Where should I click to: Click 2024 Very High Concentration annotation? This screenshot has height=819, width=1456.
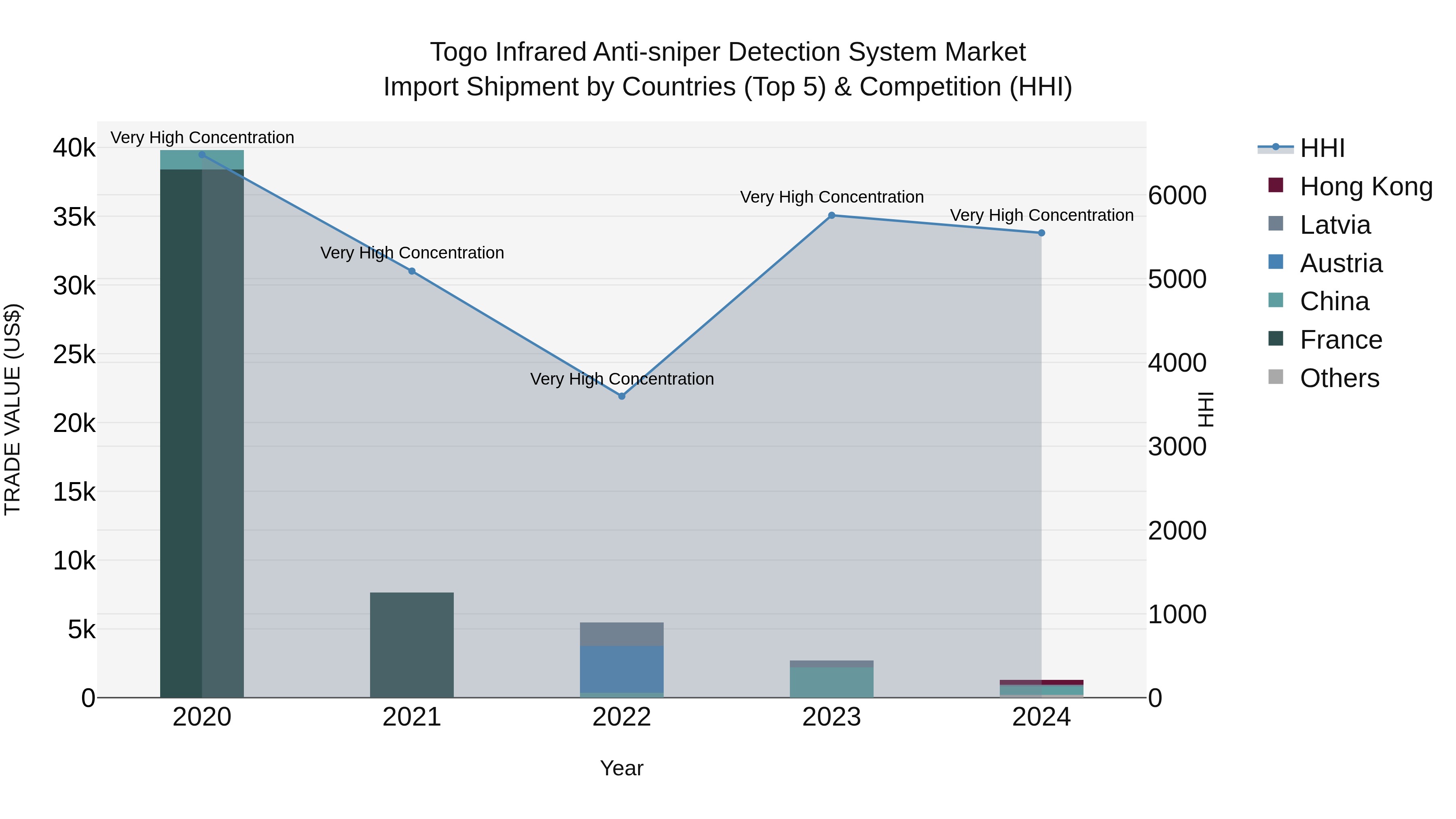pyautogui.click(x=1042, y=216)
